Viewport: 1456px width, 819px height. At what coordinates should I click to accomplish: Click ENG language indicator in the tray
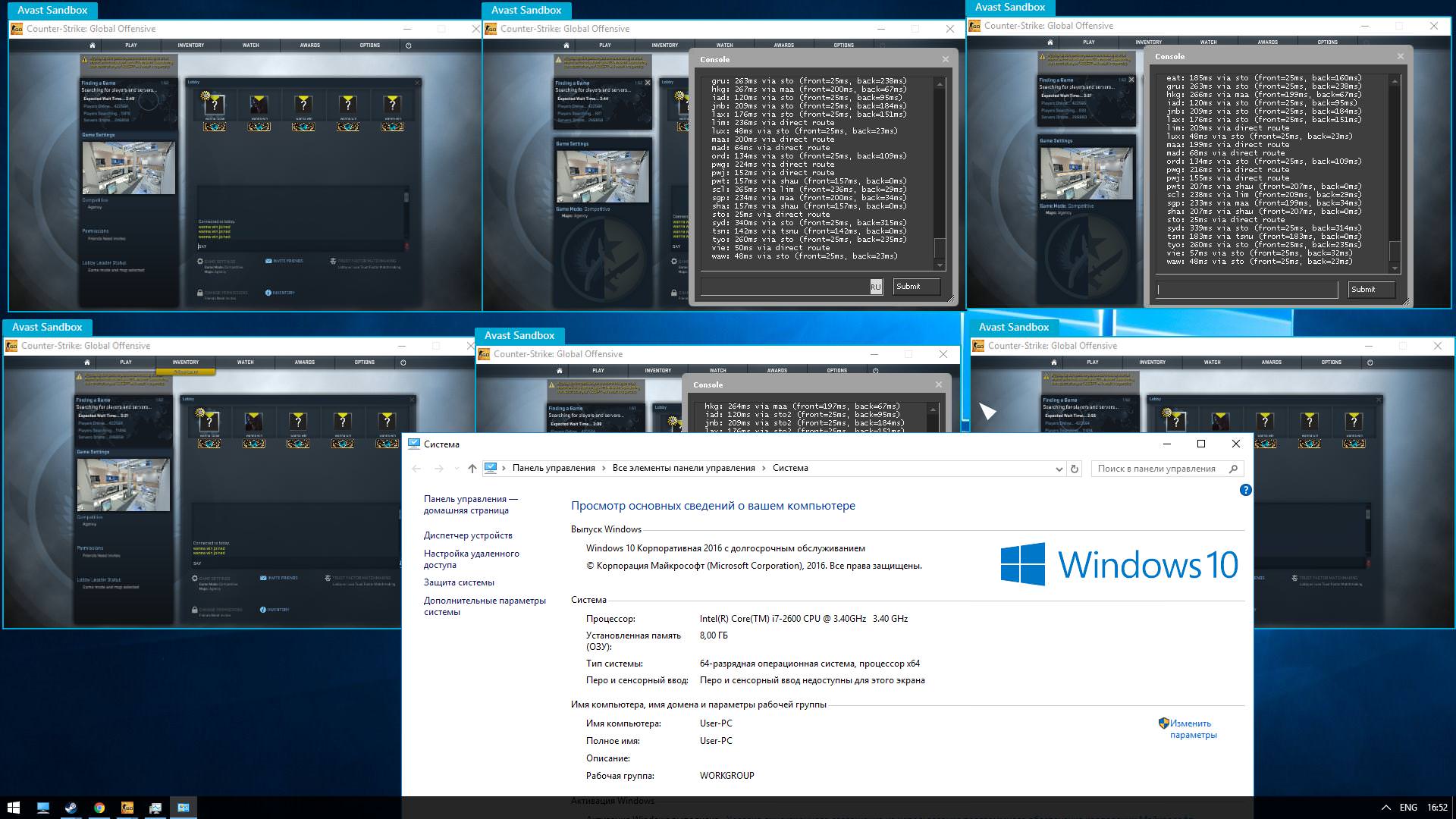pyautogui.click(x=1408, y=808)
